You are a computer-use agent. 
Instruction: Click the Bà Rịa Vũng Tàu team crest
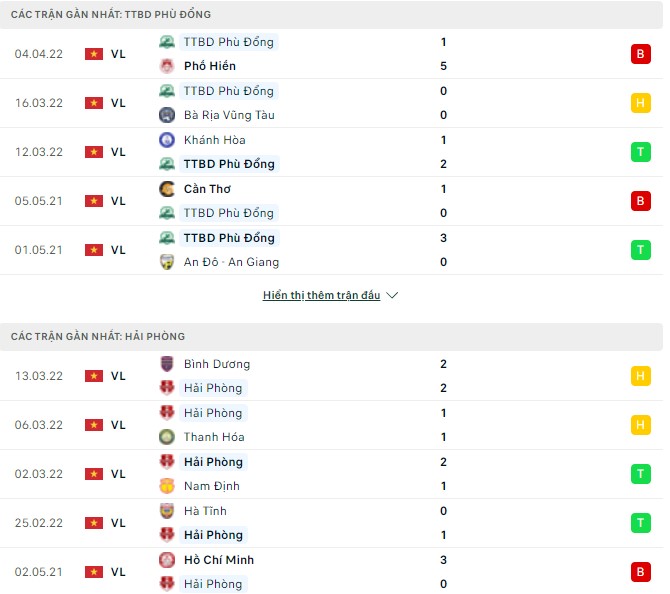(167, 115)
